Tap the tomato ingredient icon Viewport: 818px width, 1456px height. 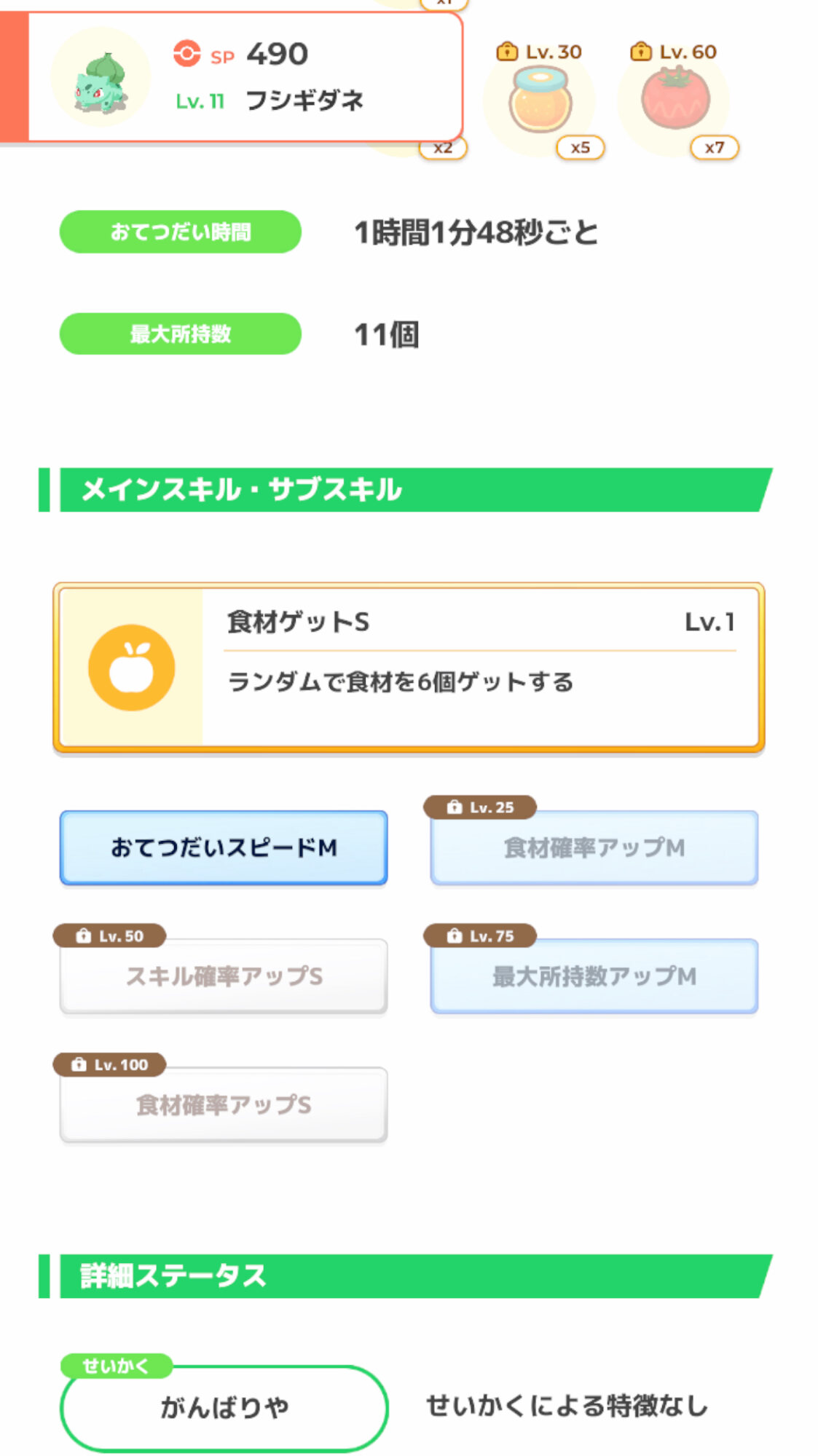point(675,98)
